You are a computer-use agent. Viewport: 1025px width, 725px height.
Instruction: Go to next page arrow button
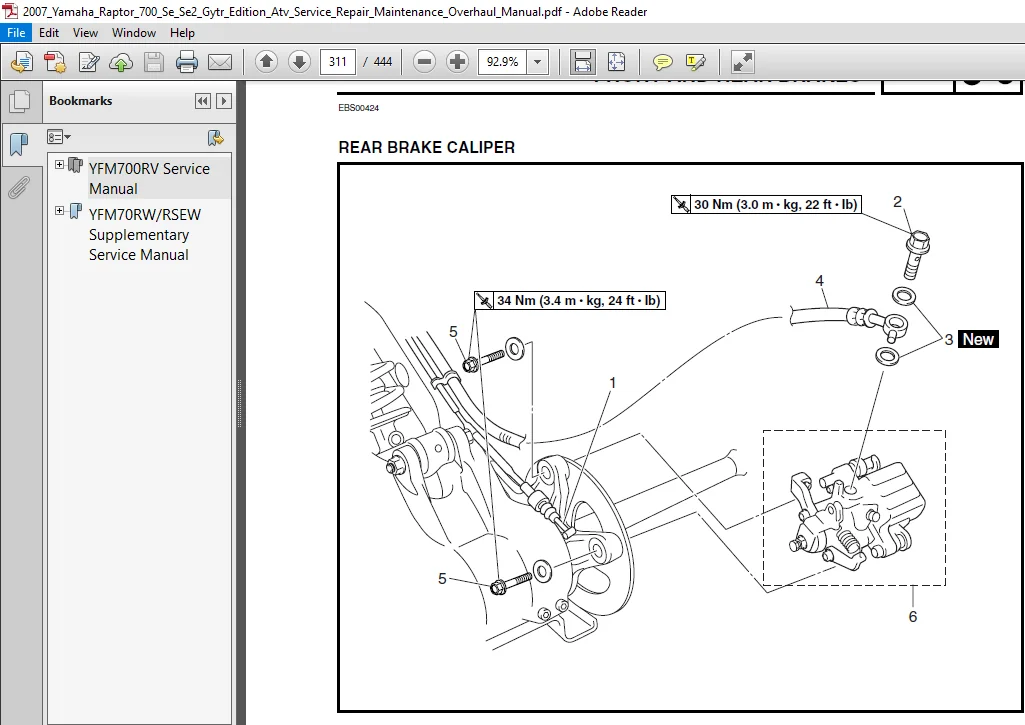point(299,61)
